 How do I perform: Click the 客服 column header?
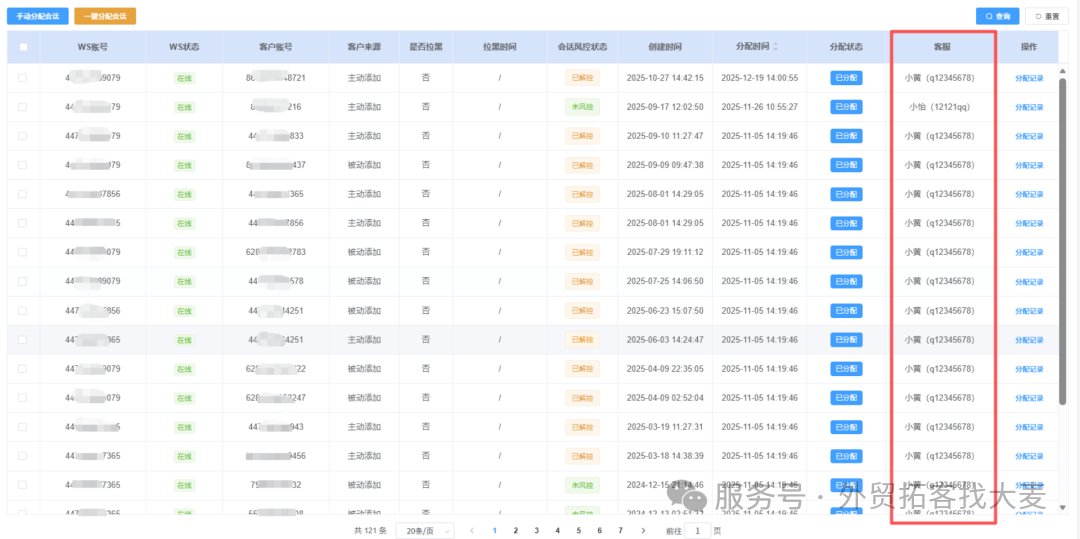[942, 47]
